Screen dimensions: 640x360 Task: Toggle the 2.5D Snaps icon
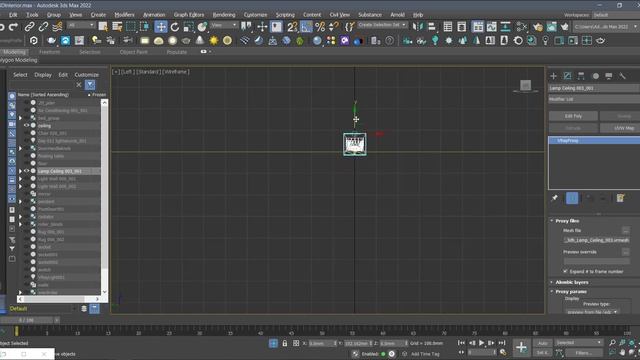292,27
